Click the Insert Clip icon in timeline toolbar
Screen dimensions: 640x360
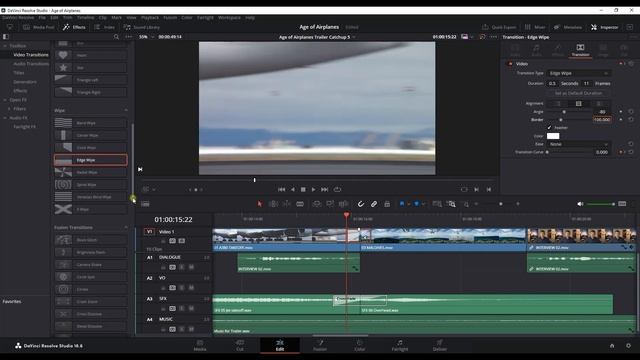pyautogui.click(x=317, y=204)
